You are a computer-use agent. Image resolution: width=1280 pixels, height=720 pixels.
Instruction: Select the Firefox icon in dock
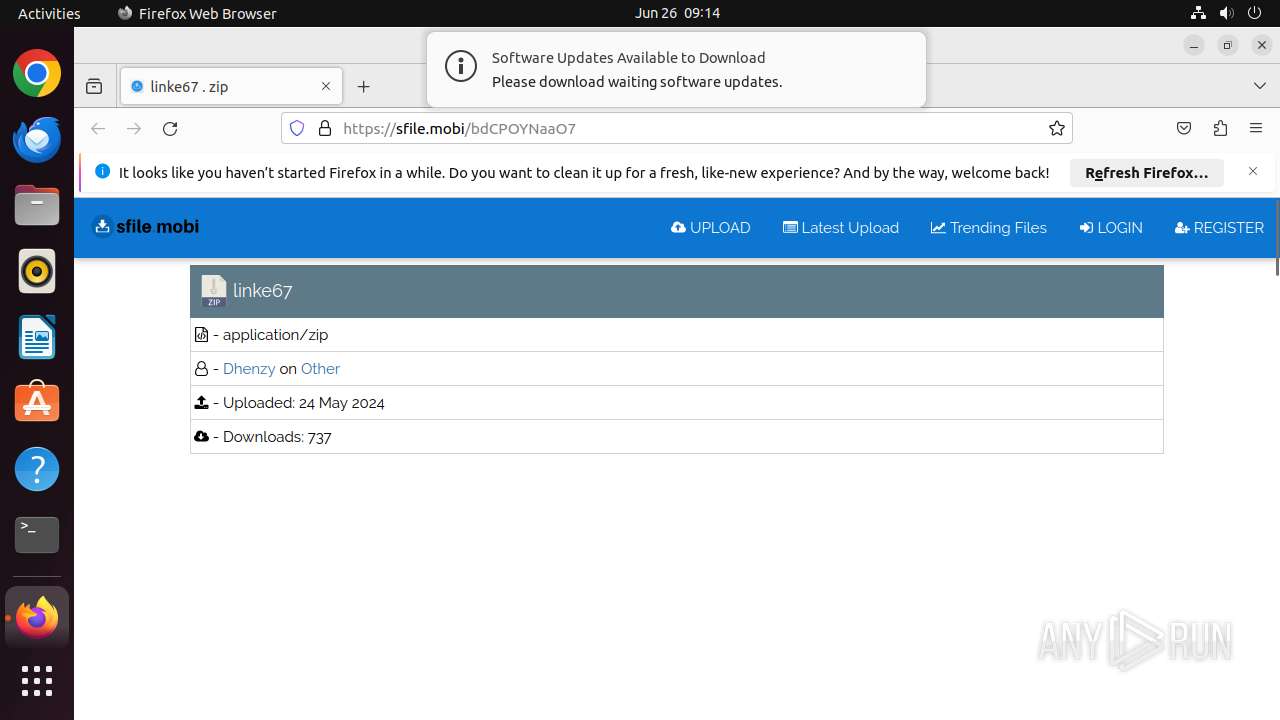[x=37, y=618]
